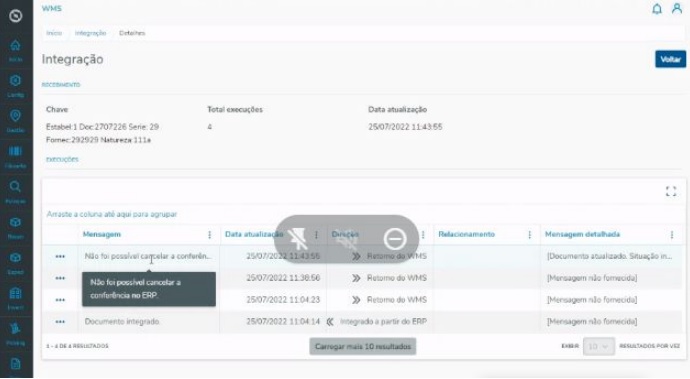Viewport: 690px width, 379px height.
Task: Open the magnifier search icon in the sidebar
Action: pos(15,187)
